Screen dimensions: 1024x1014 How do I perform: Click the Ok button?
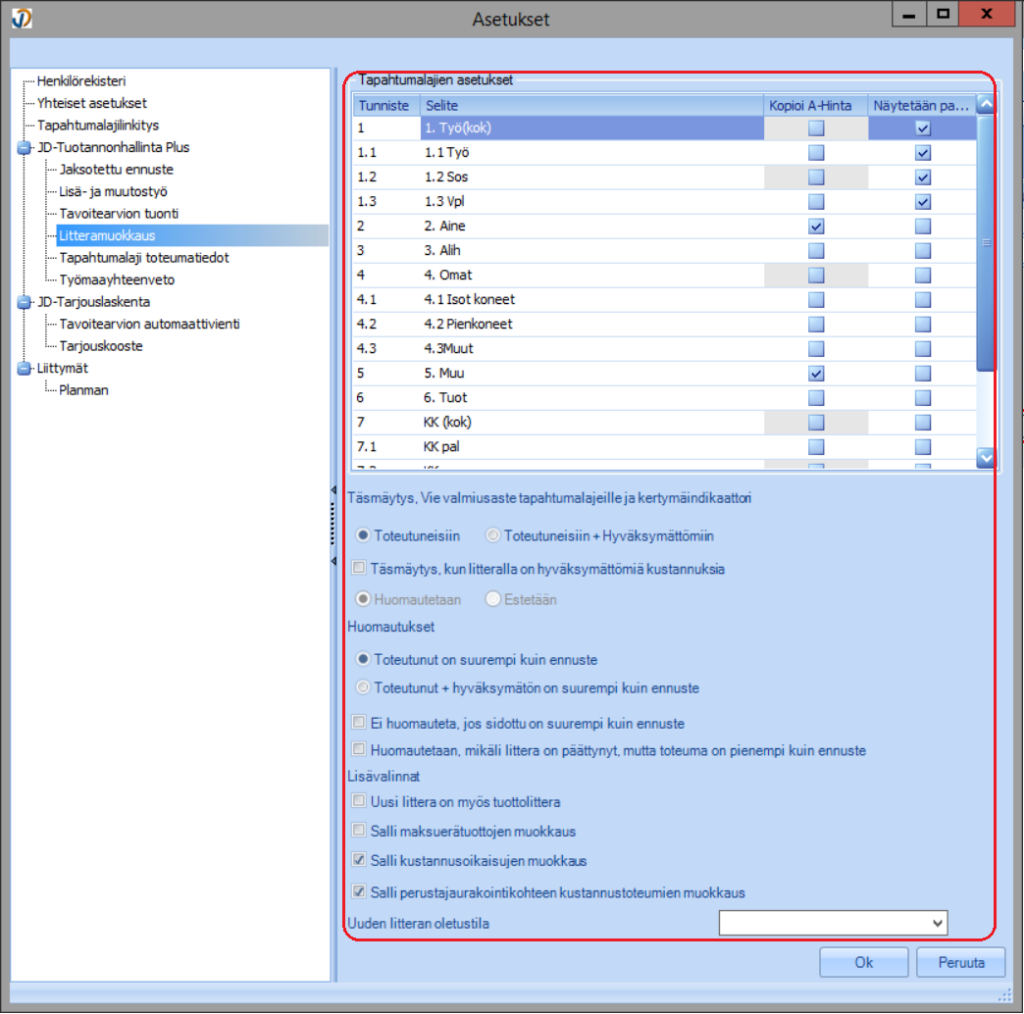[863, 962]
